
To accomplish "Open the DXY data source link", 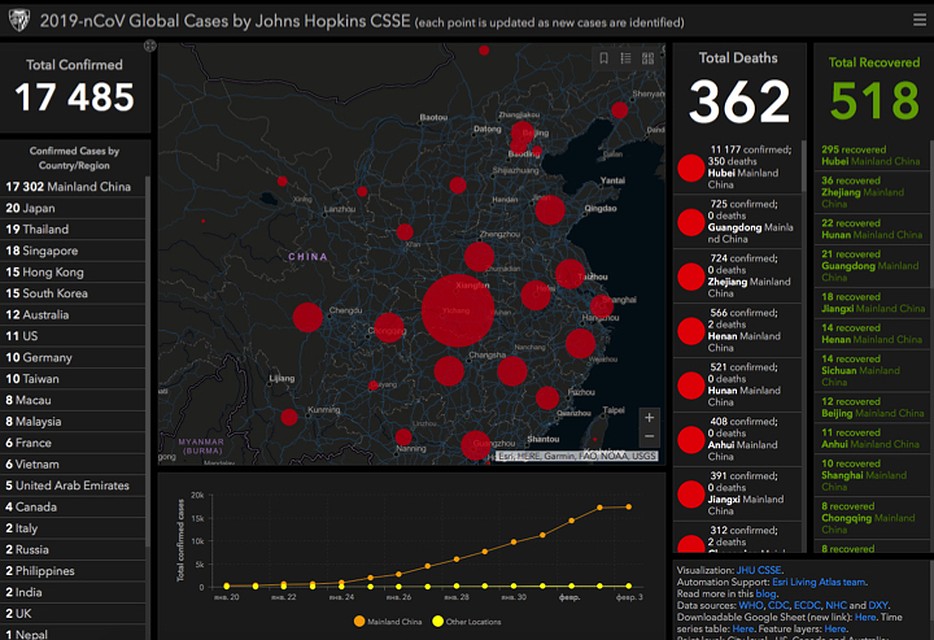I will coord(878,605).
